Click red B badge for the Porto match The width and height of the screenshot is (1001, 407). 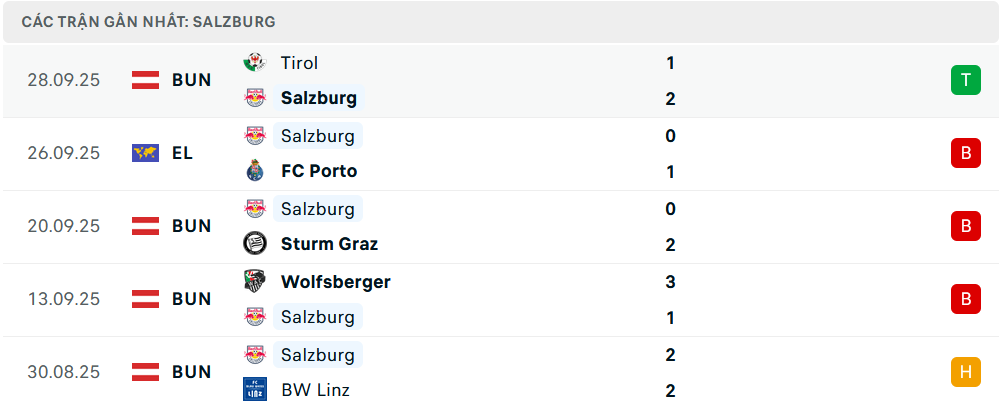coord(965,153)
